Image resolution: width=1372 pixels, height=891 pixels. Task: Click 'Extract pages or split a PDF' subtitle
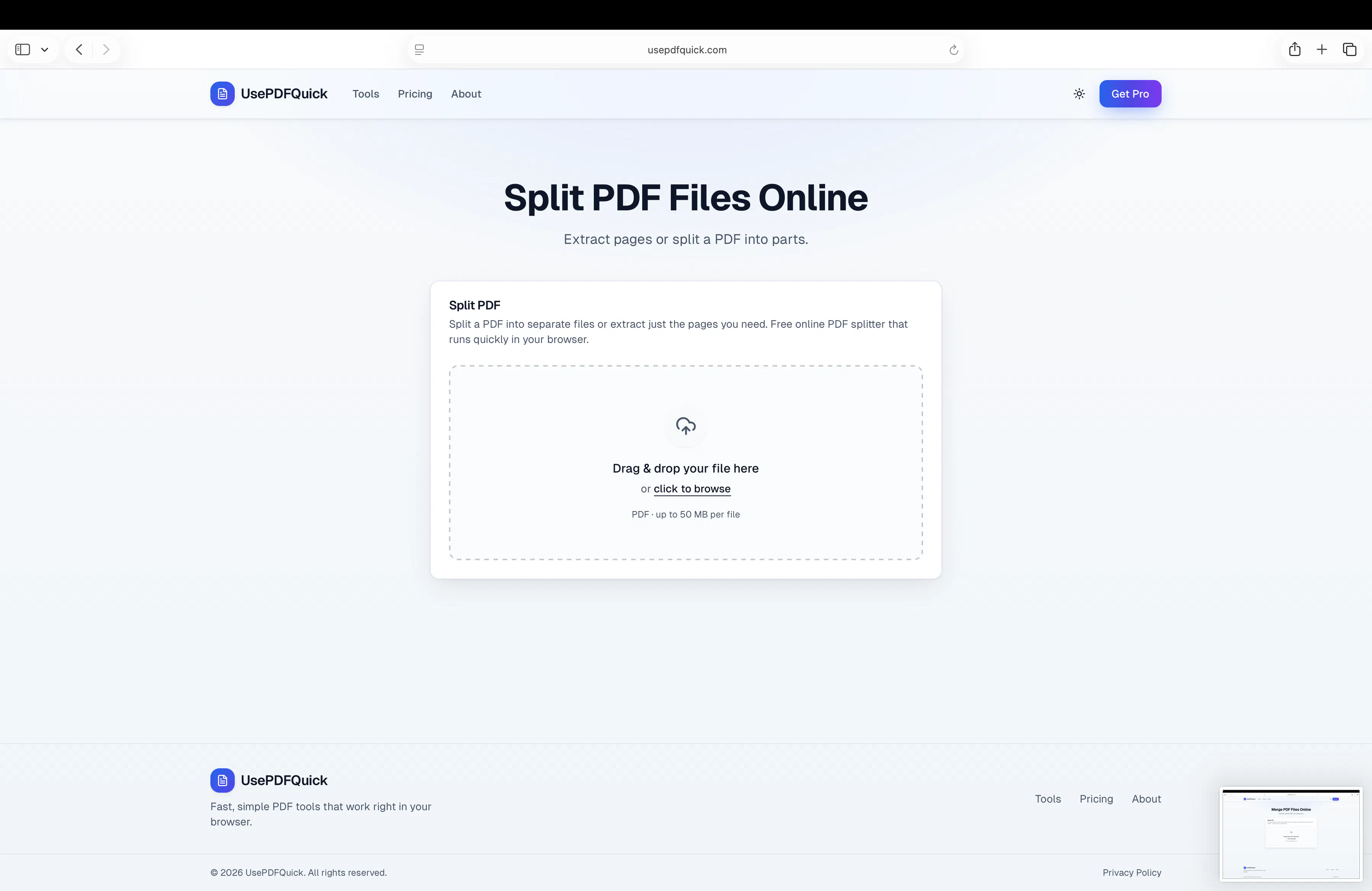coord(686,239)
